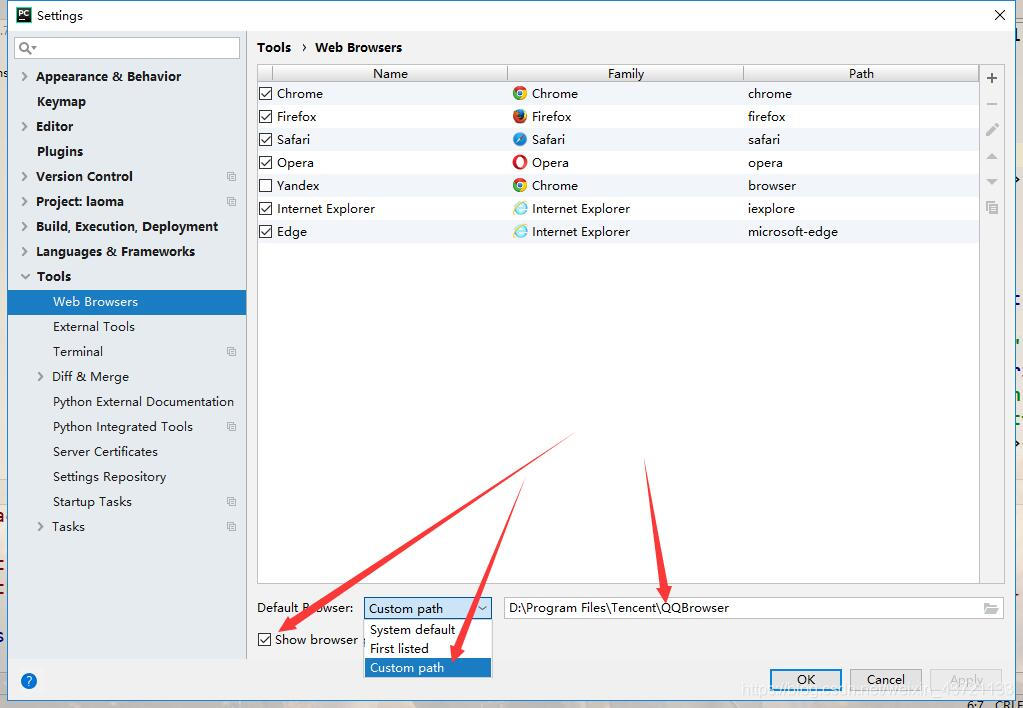Click the Cancel button

(885, 679)
